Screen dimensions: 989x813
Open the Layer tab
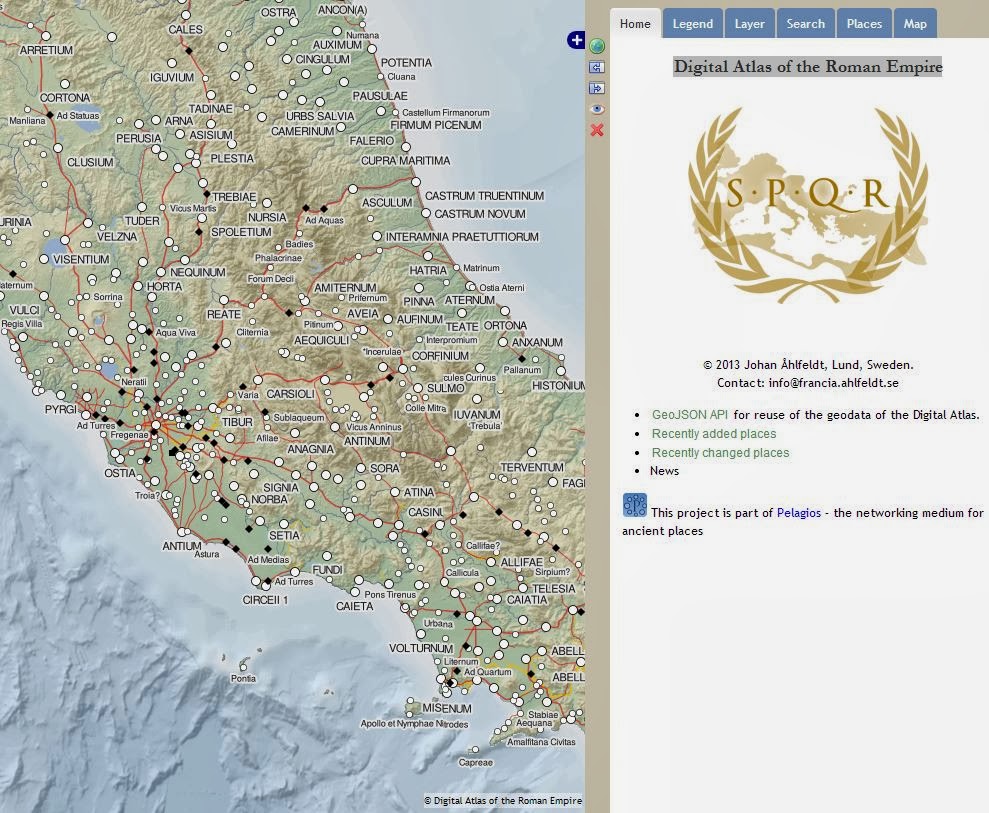[749, 23]
